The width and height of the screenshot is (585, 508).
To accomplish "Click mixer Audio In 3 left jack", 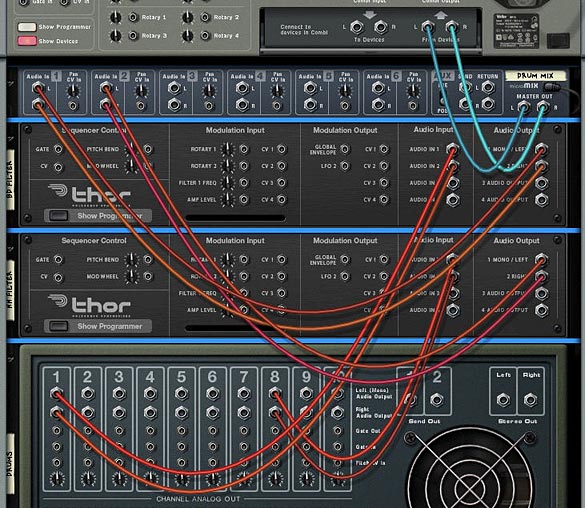I will pos(174,88).
